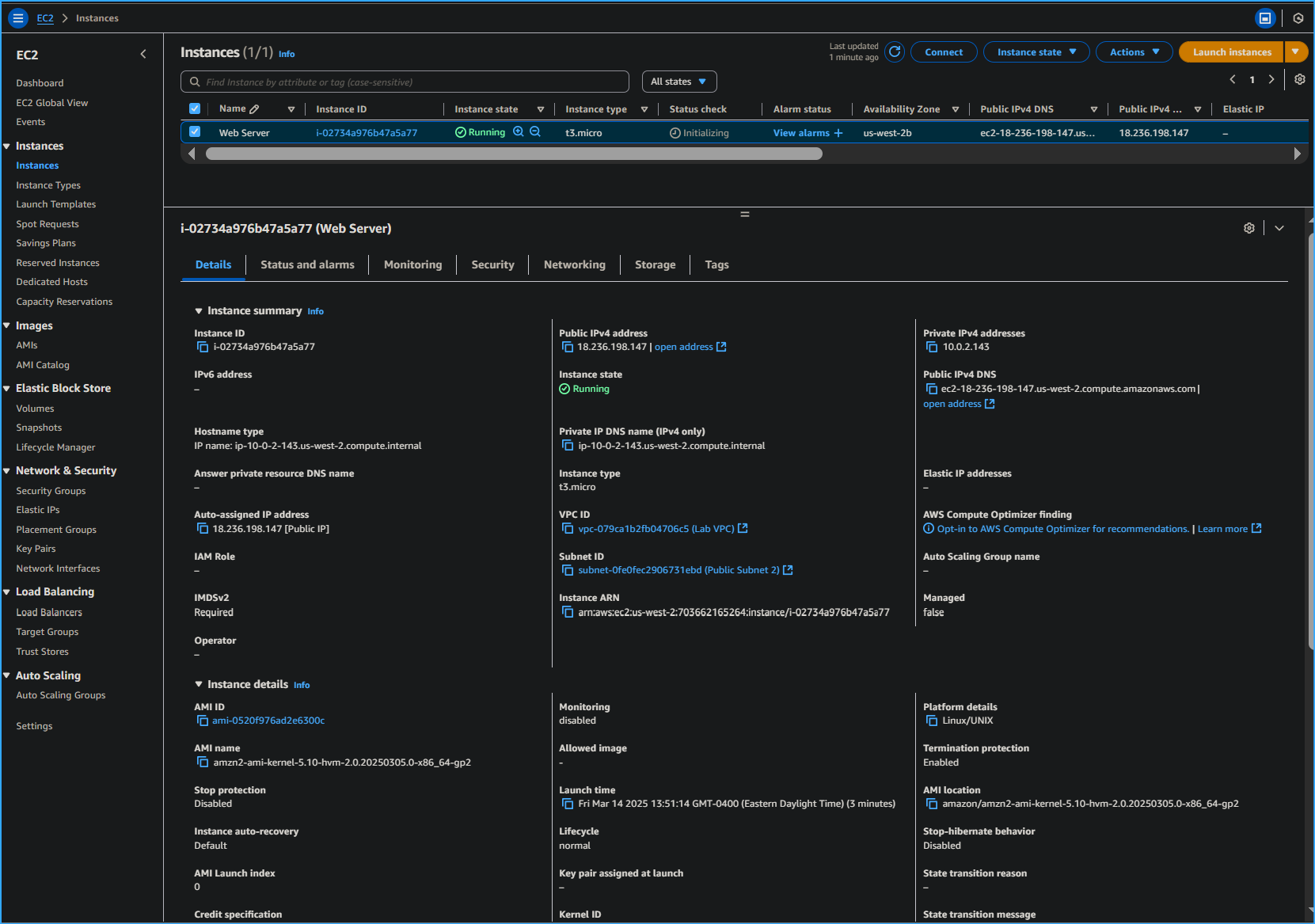Image resolution: width=1315 pixels, height=924 pixels.
Task: Switch to the Networking tab
Action: [575, 264]
